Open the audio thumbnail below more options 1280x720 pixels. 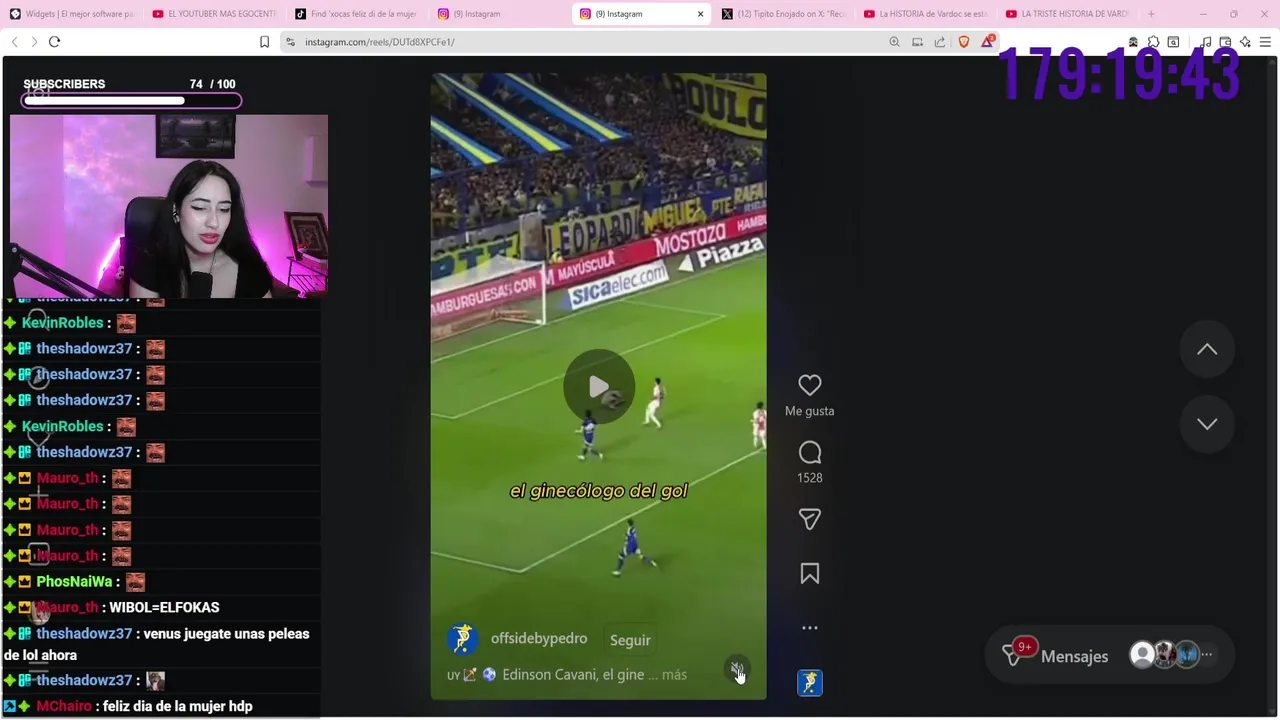810,682
